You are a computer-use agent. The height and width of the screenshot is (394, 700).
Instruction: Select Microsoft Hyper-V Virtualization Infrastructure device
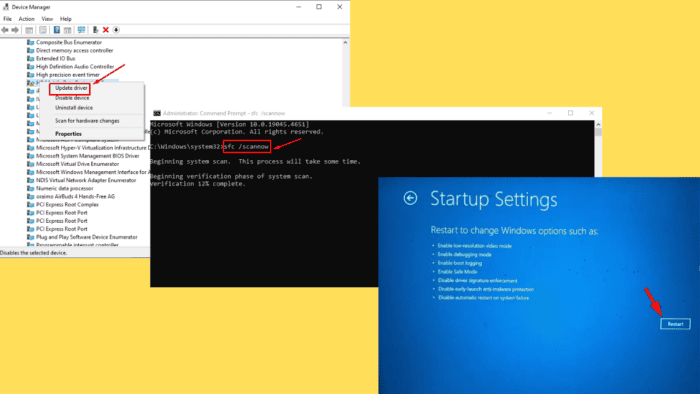point(93,148)
